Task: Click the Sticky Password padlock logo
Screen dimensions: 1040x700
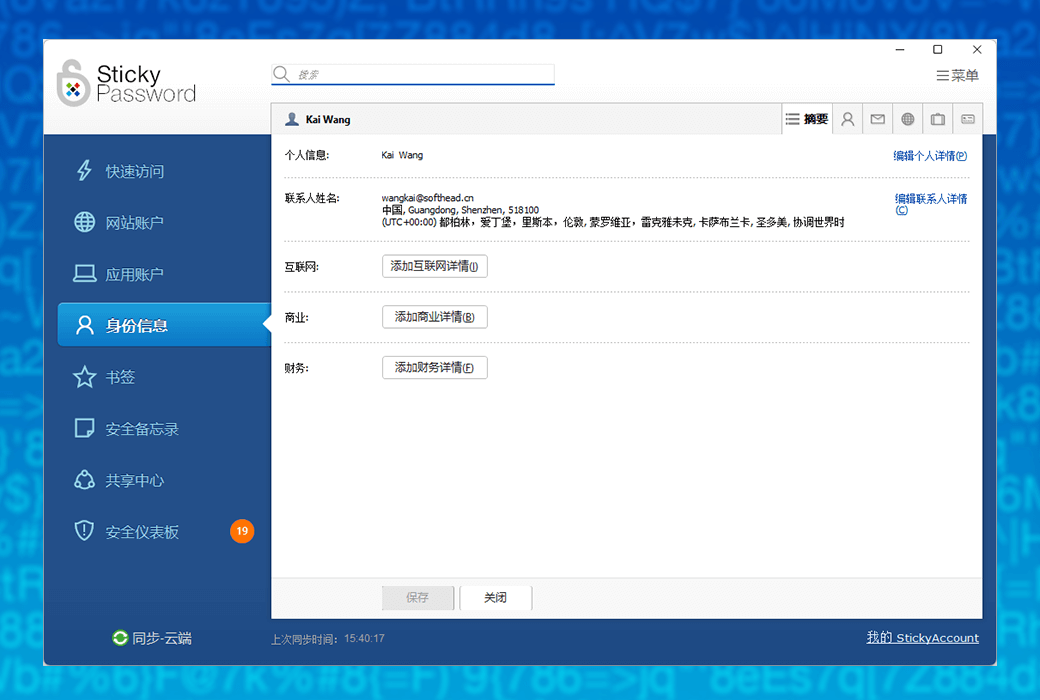Action: tap(73, 84)
